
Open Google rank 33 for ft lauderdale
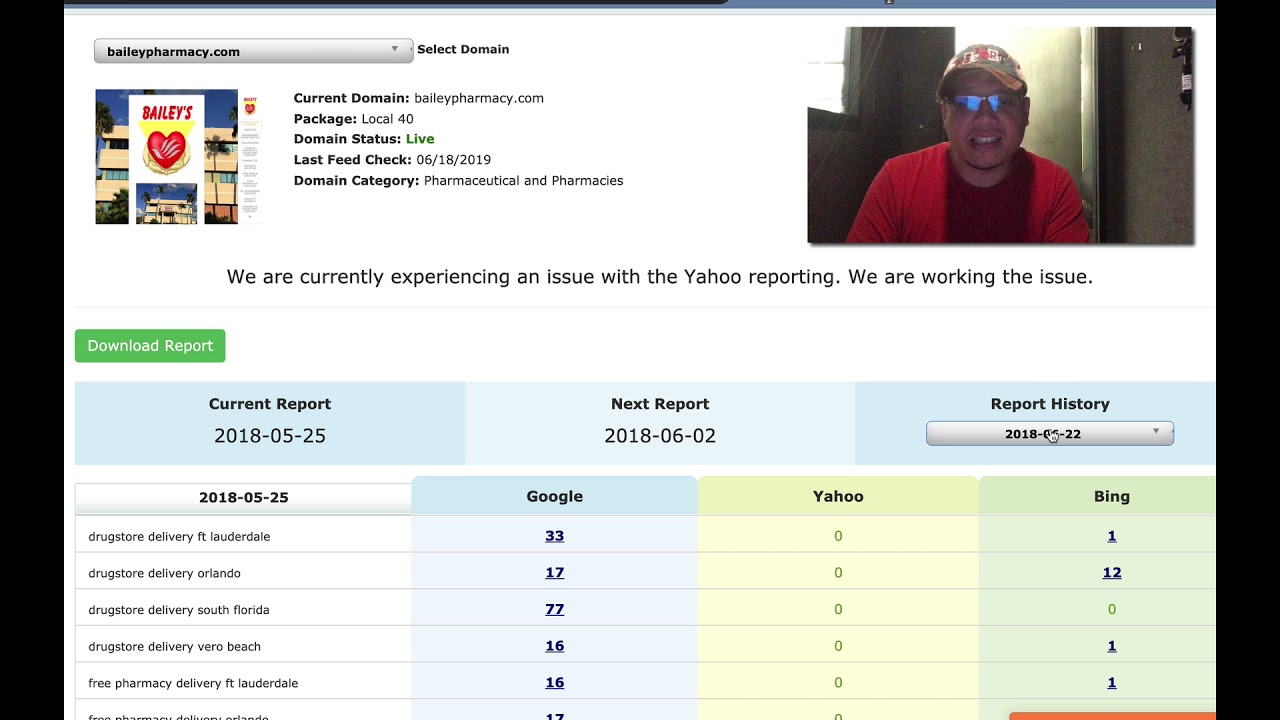[x=554, y=536]
